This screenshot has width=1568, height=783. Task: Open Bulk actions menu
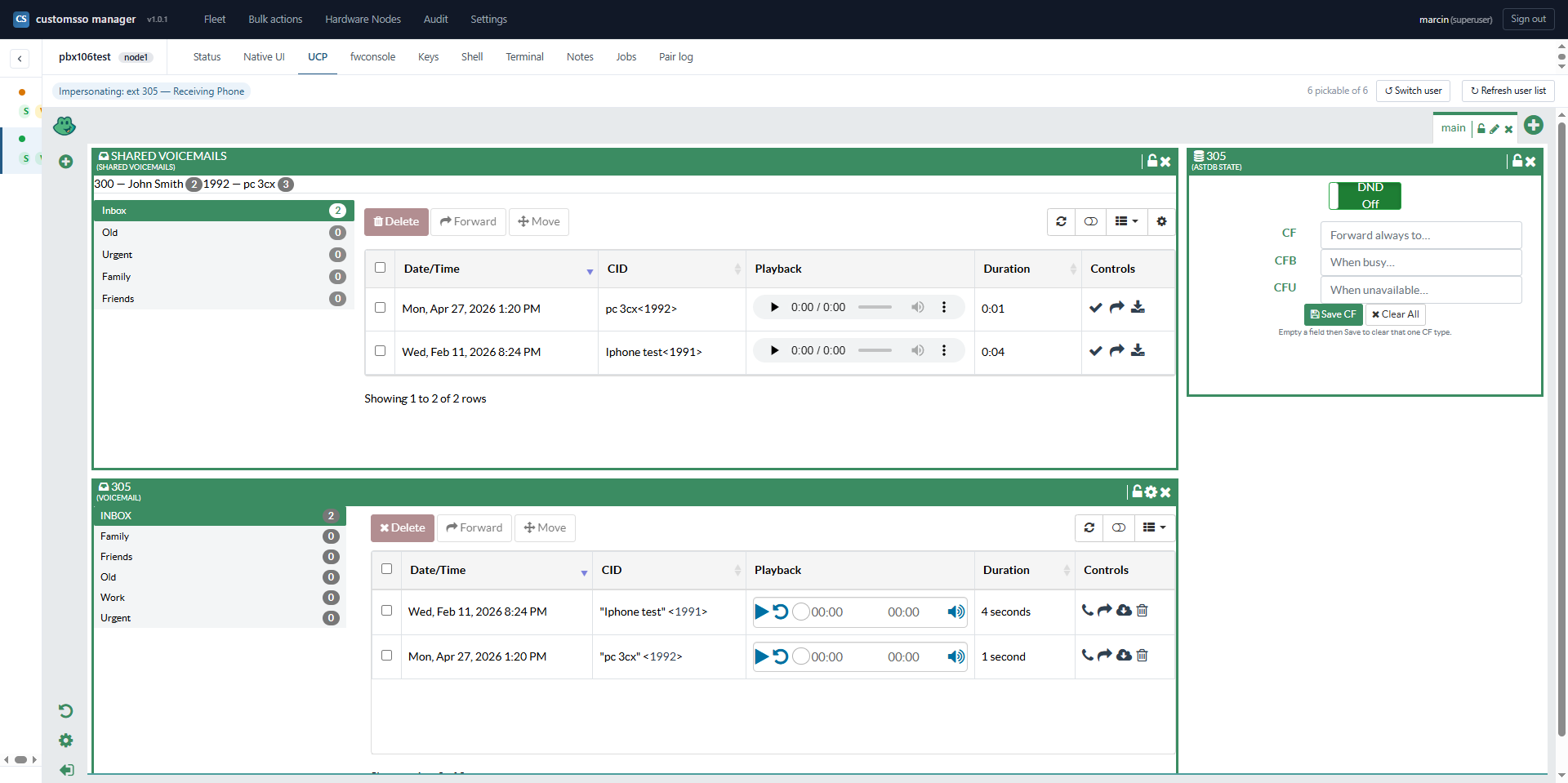pyautogui.click(x=275, y=19)
